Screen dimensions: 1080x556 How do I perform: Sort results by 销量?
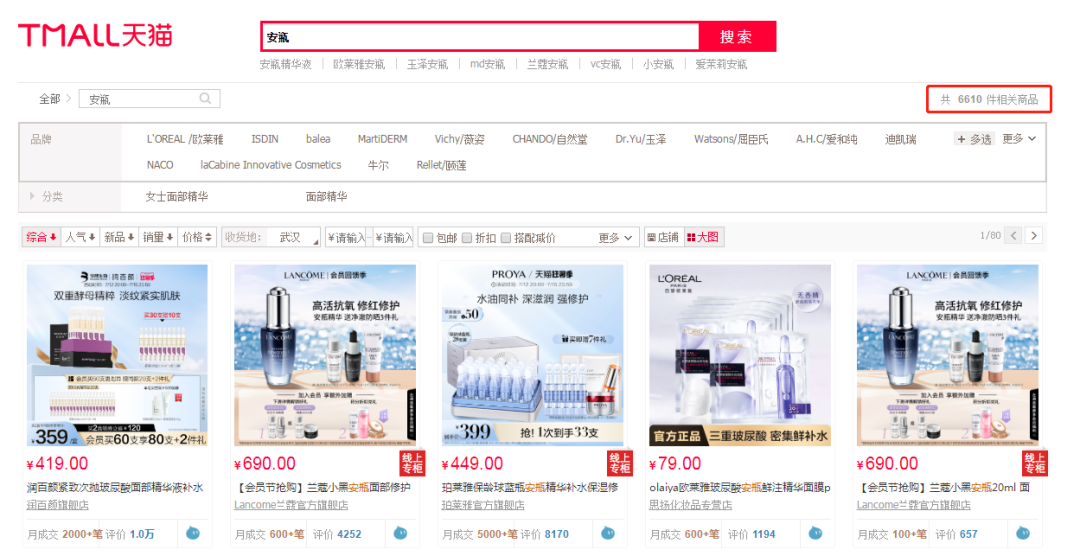pos(158,237)
